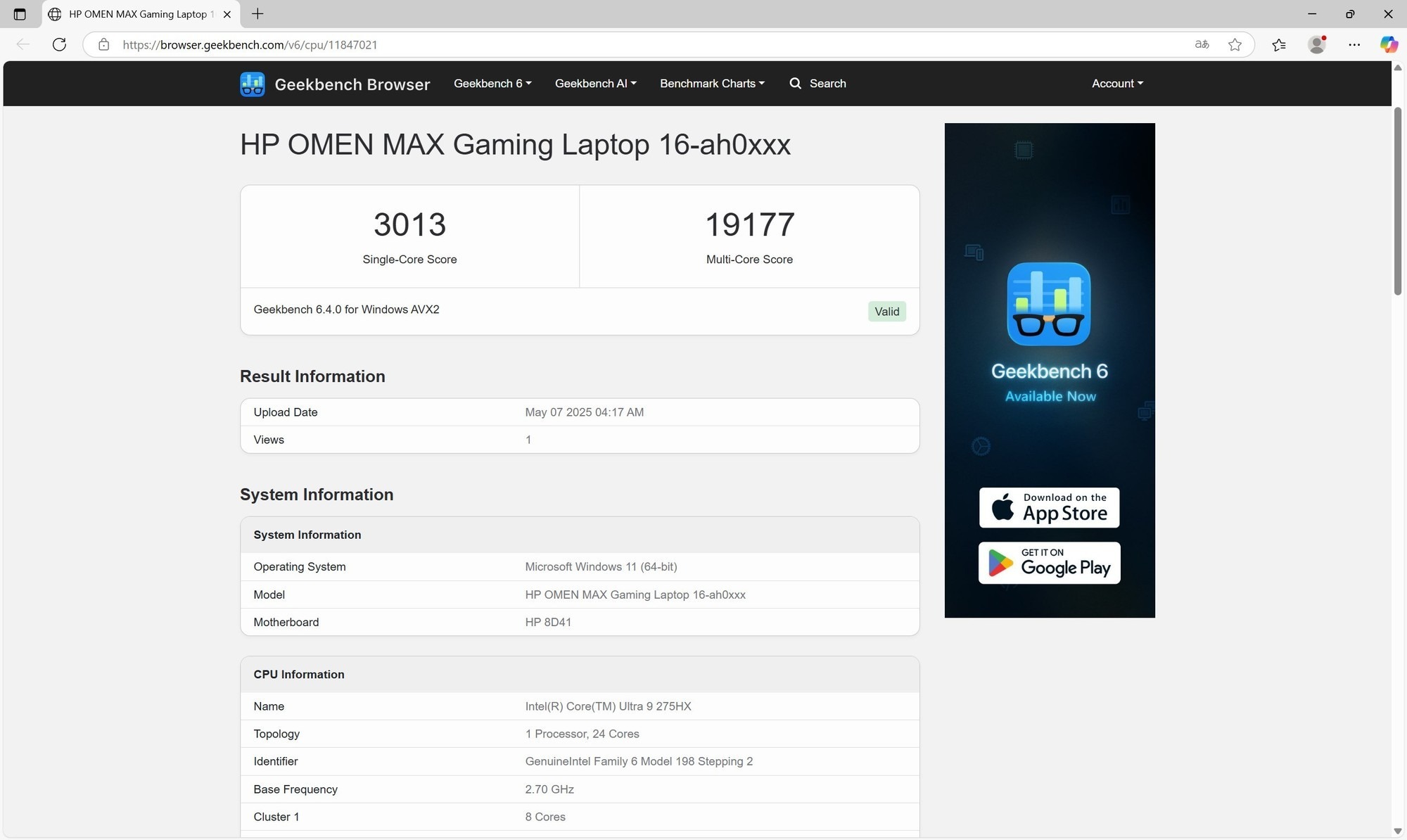Open tab actions menu icon
This screenshot has height=840, width=1407.
(20, 14)
